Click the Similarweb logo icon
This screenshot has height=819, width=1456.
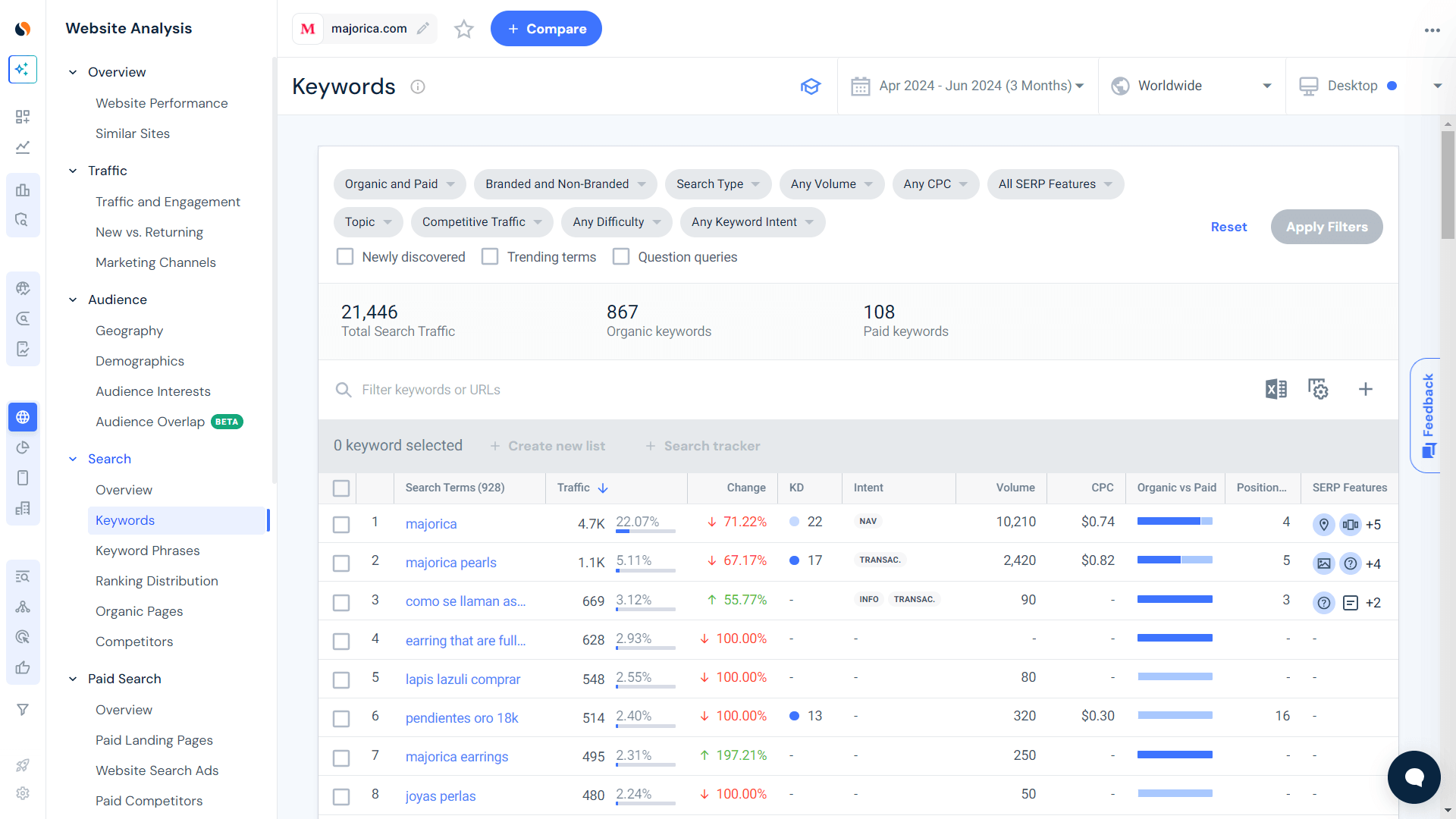[23, 29]
